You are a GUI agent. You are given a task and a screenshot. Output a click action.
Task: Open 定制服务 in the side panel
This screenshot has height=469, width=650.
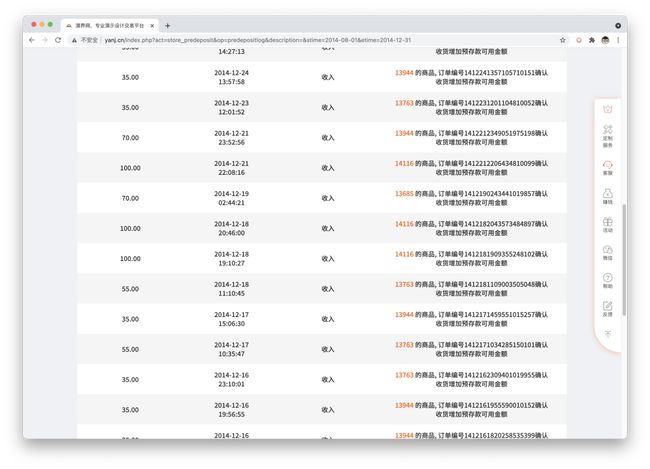[x=607, y=136]
